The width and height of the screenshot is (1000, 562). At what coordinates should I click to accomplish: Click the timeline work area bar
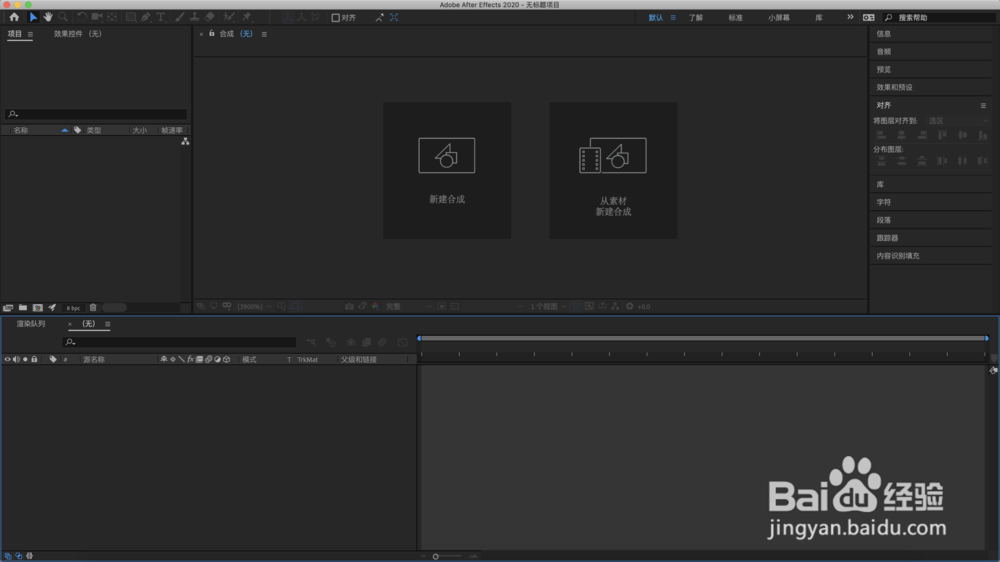point(703,338)
